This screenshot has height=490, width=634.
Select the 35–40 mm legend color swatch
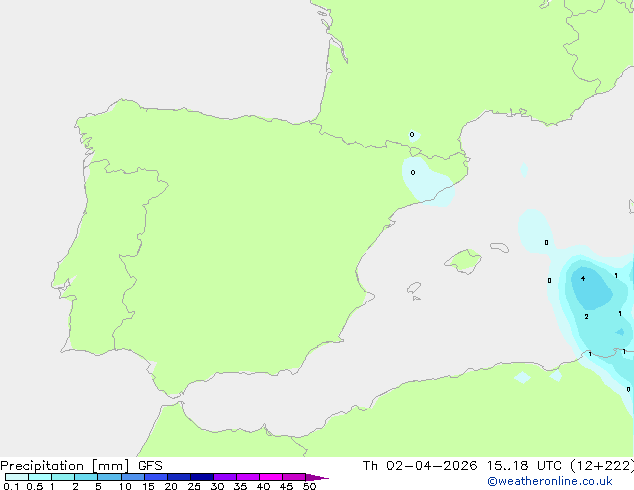click(248, 477)
